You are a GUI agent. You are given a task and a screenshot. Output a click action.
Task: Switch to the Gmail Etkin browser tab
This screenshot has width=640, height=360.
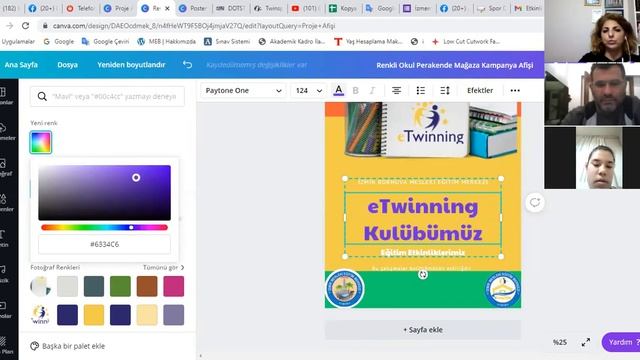(x=528, y=8)
